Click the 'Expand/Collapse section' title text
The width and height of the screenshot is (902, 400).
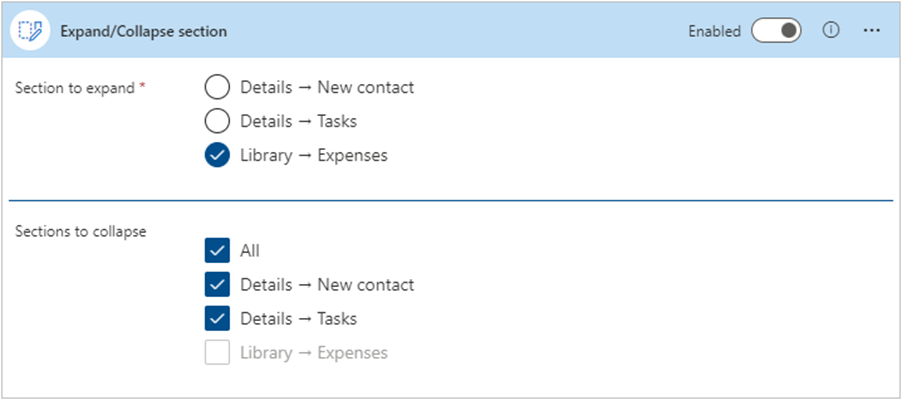(144, 32)
